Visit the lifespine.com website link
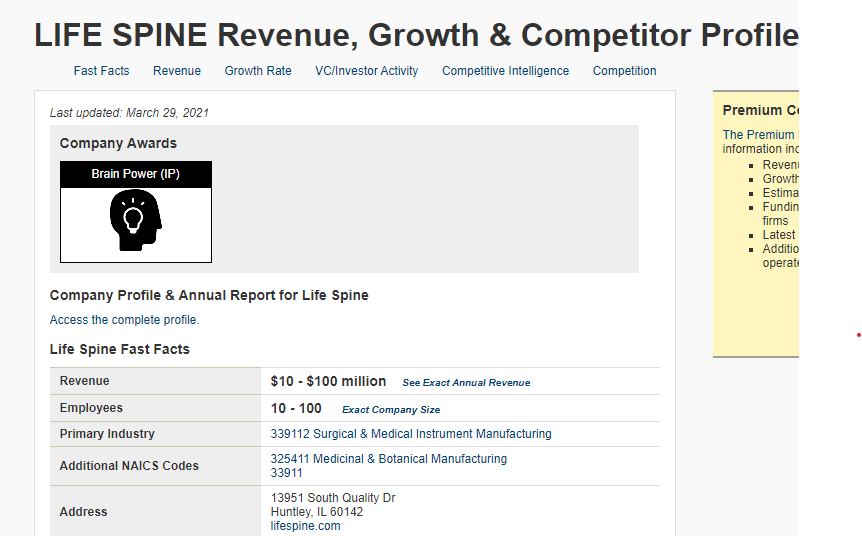Screen dimensions: 862x536 tap(305, 526)
